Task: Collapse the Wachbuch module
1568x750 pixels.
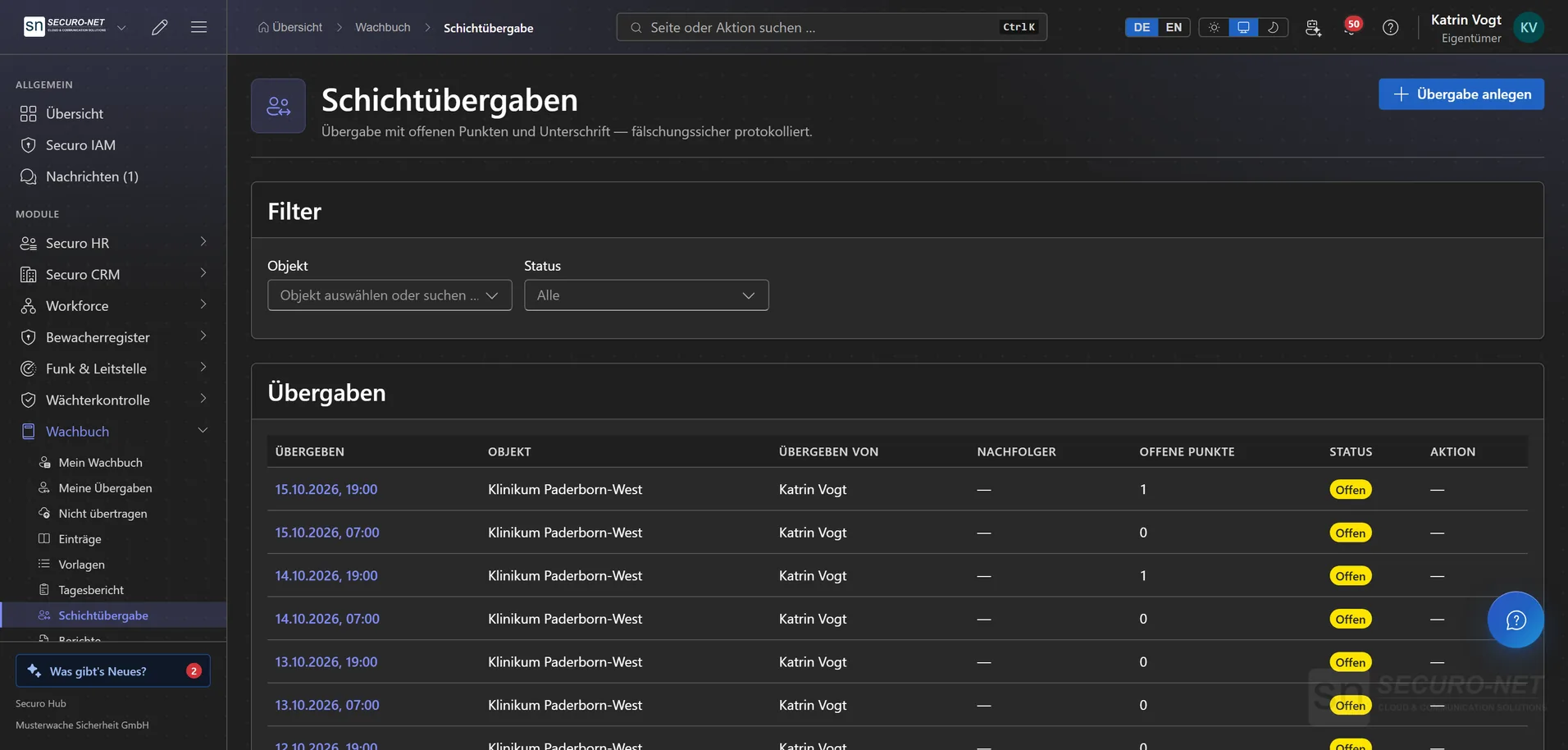Action: pos(113,431)
